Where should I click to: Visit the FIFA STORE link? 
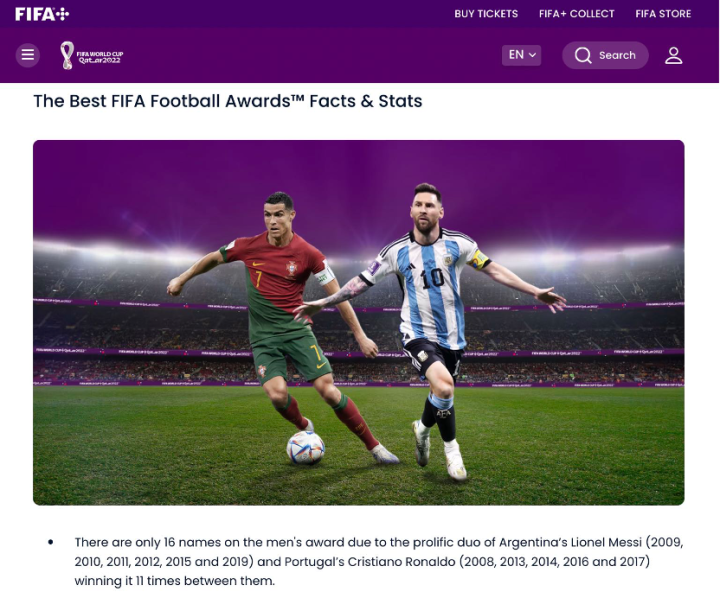click(x=663, y=14)
